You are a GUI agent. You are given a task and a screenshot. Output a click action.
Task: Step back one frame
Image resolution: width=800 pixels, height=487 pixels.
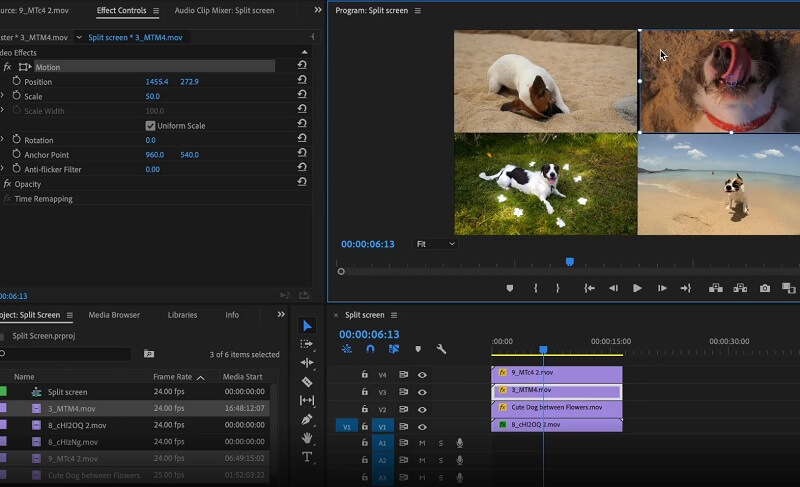[613, 288]
